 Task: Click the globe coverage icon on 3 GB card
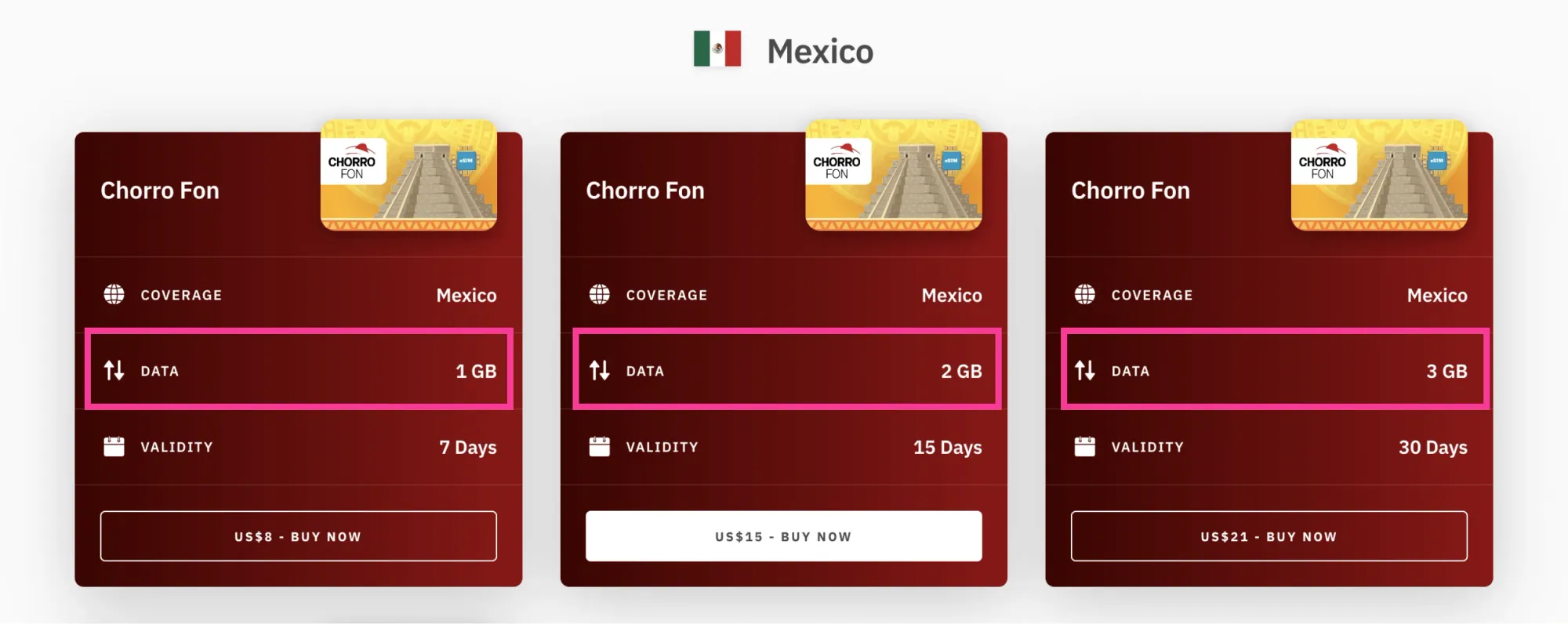coord(1085,294)
